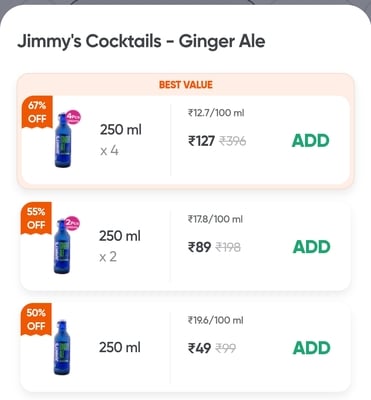This screenshot has width=371, height=400.
Task: Tap the ₹49 price
Action: (x=199, y=348)
